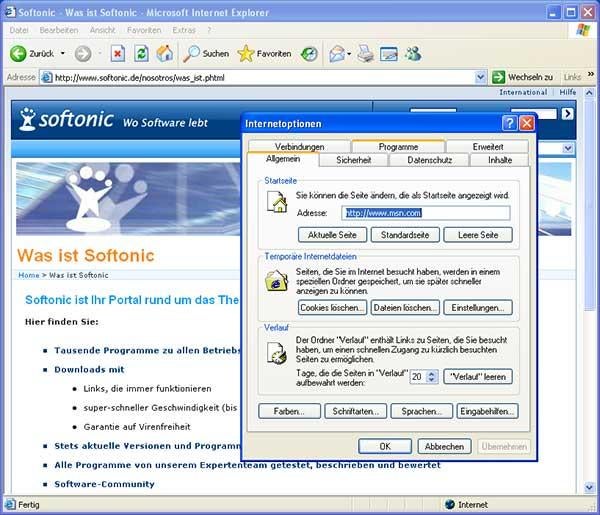
Task: Click the search go arrow on Softonic page
Action: tap(567, 113)
